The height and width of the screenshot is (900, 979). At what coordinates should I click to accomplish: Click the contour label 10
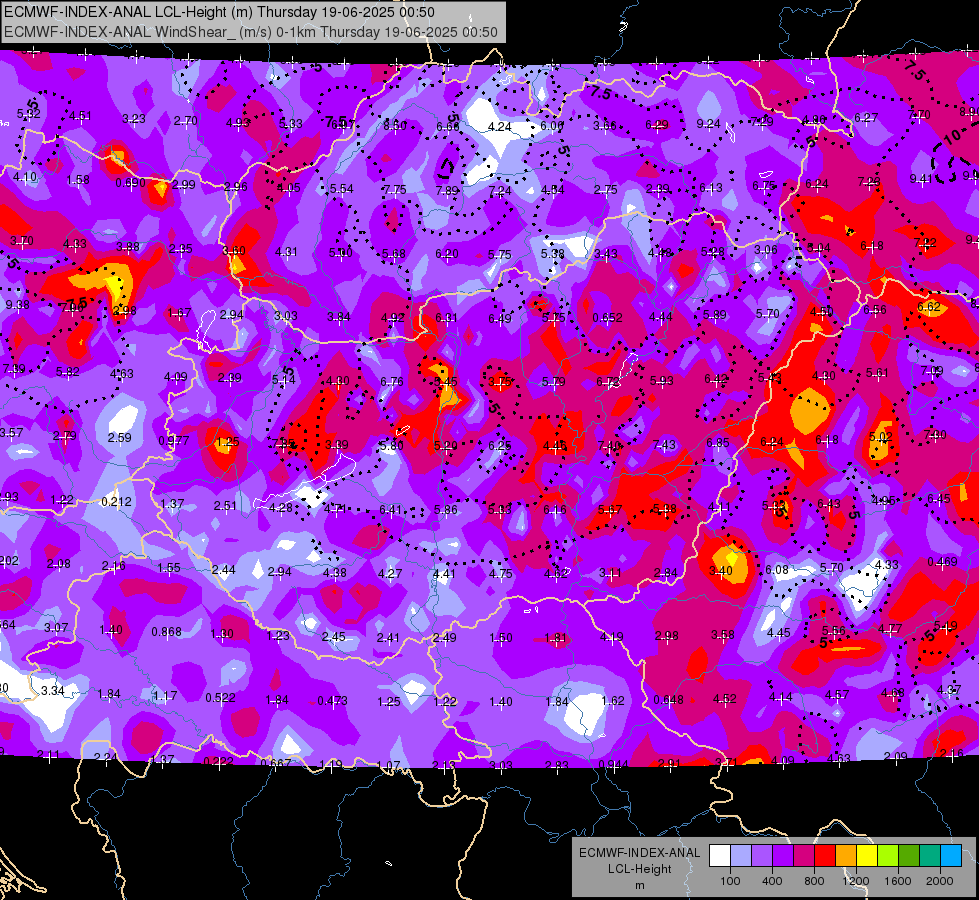click(x=953, y=136)
